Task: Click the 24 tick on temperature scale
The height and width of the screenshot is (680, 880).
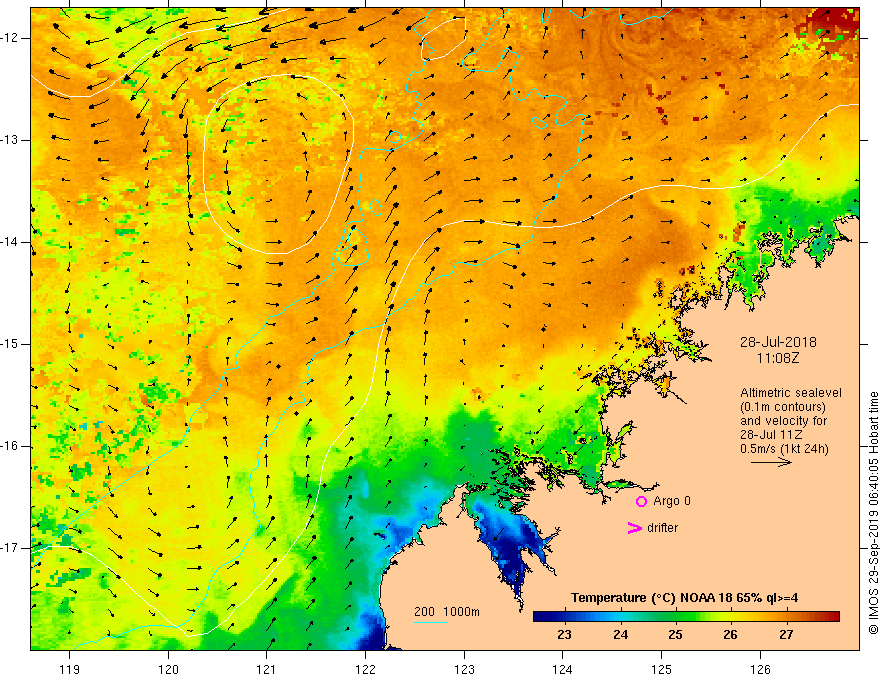Action: (620, 635)
